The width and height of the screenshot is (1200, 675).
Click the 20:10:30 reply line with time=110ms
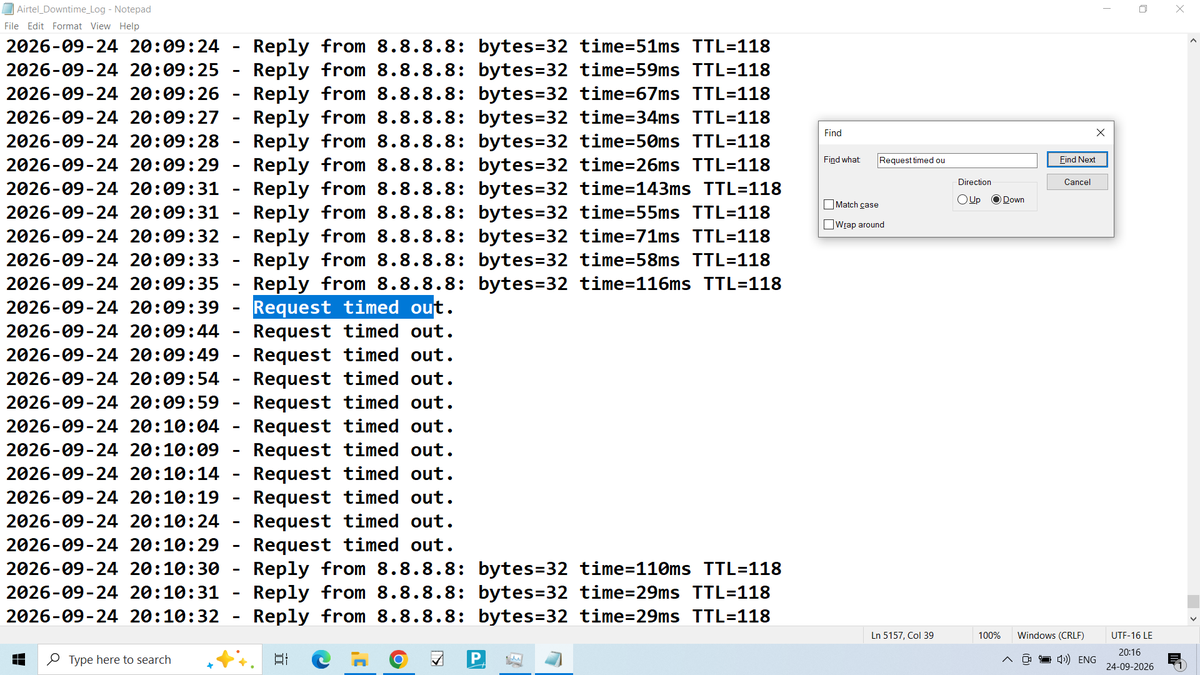coord(394,569)
